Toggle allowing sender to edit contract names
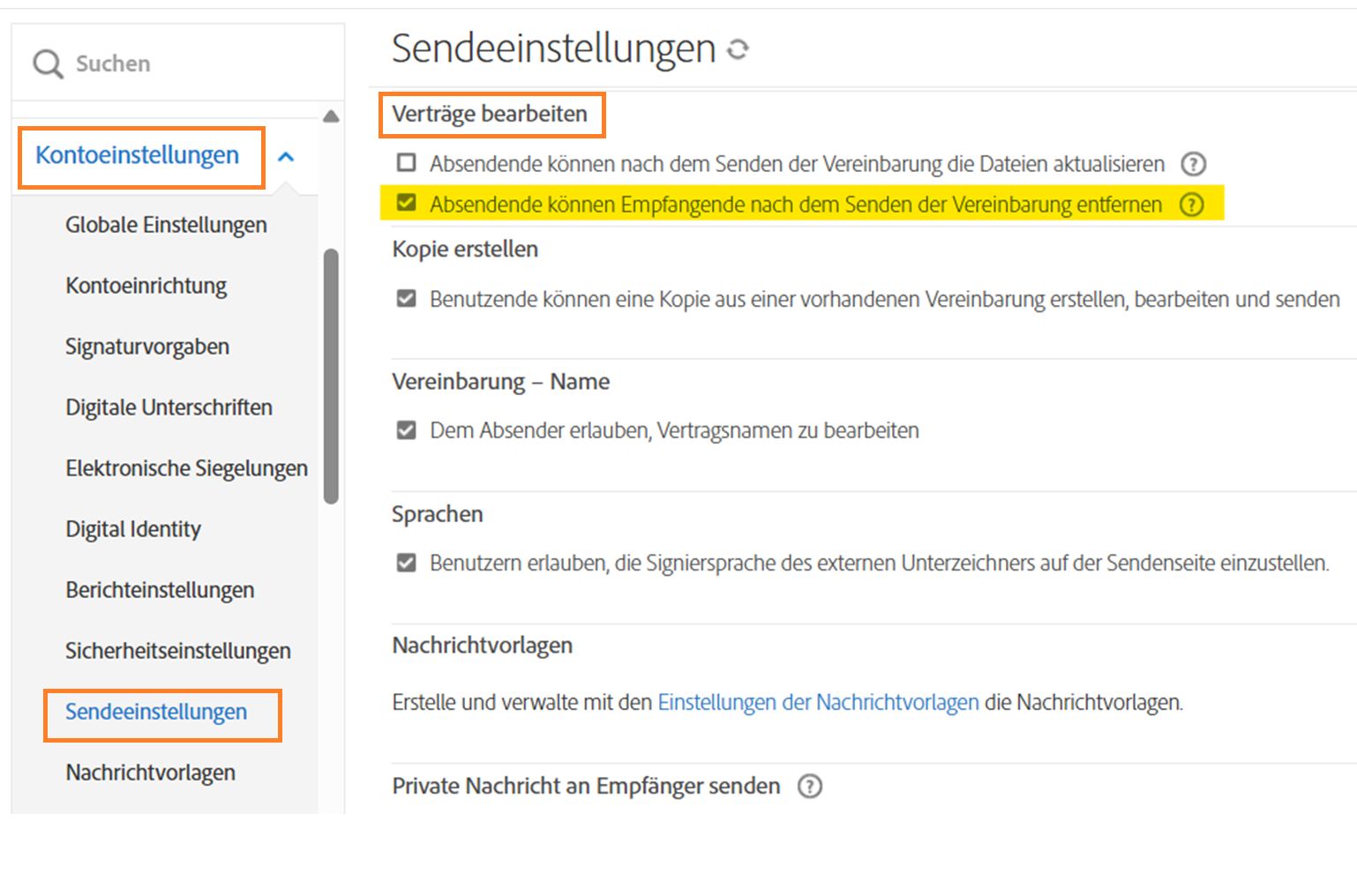 coord(406,429)
